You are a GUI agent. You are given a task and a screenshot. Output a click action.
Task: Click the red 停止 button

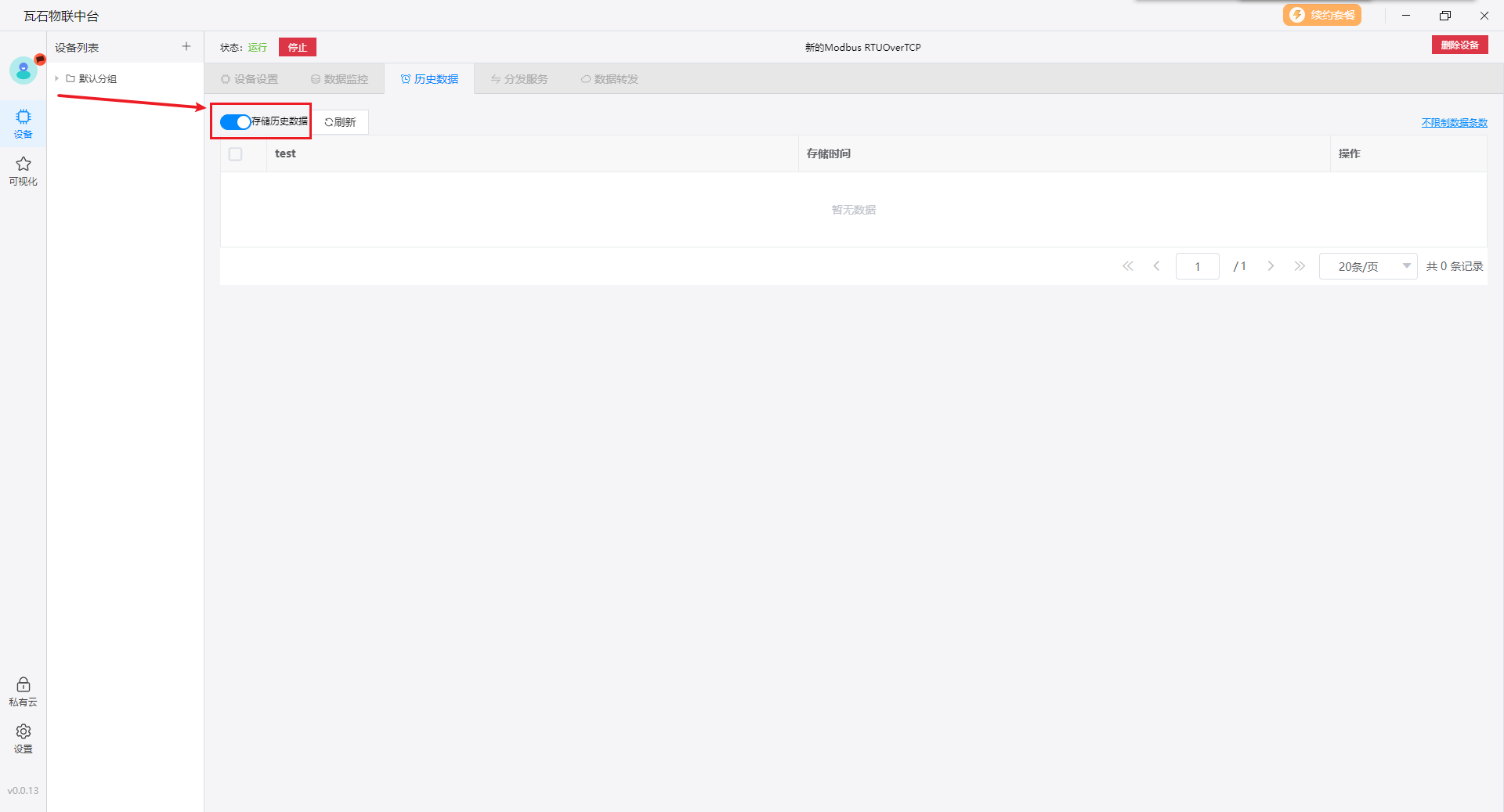[298, 47]
